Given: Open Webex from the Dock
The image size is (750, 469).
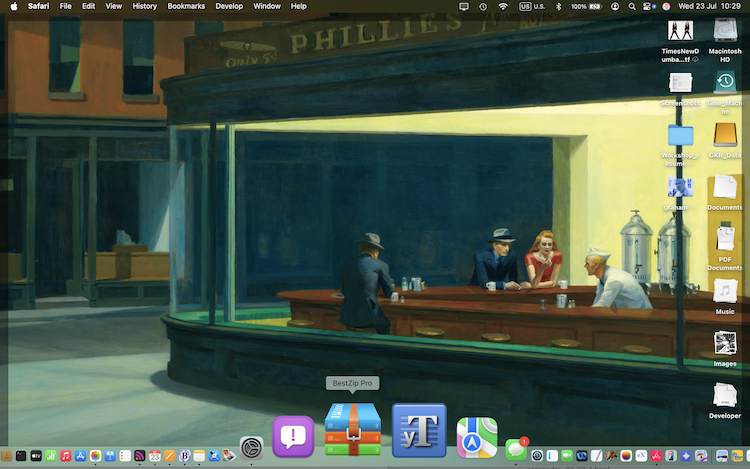Looking at the screenshot, I should click(582, 456).
